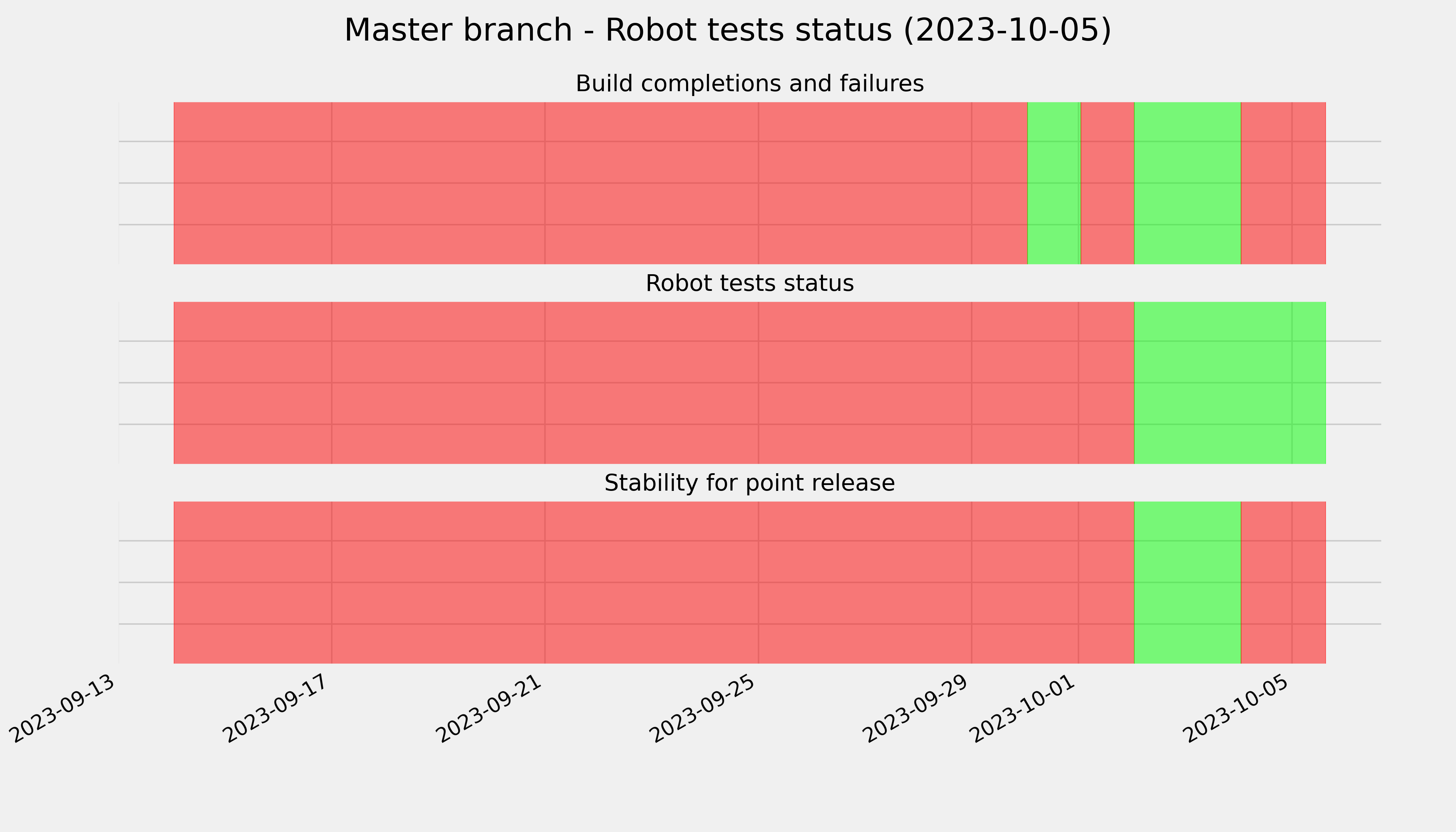
Task: Click the 2023-09-13 date axis label
Action: (x=64, y=709)
